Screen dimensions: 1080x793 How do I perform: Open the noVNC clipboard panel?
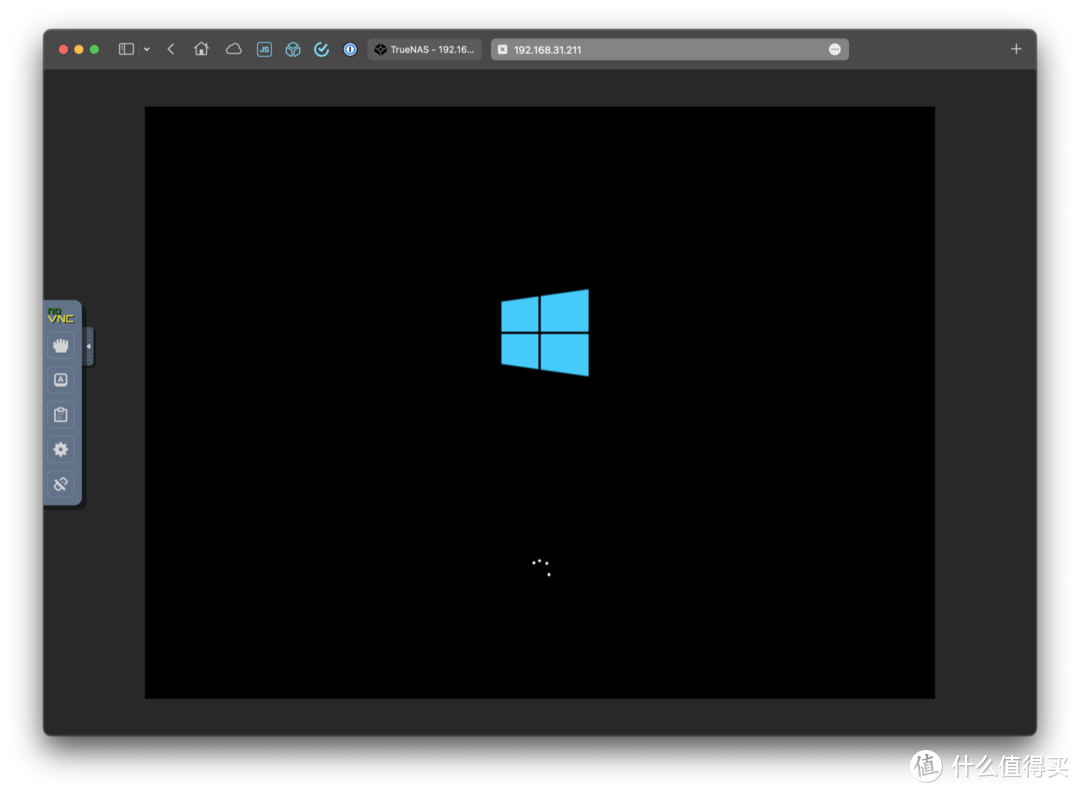(61, 415)
